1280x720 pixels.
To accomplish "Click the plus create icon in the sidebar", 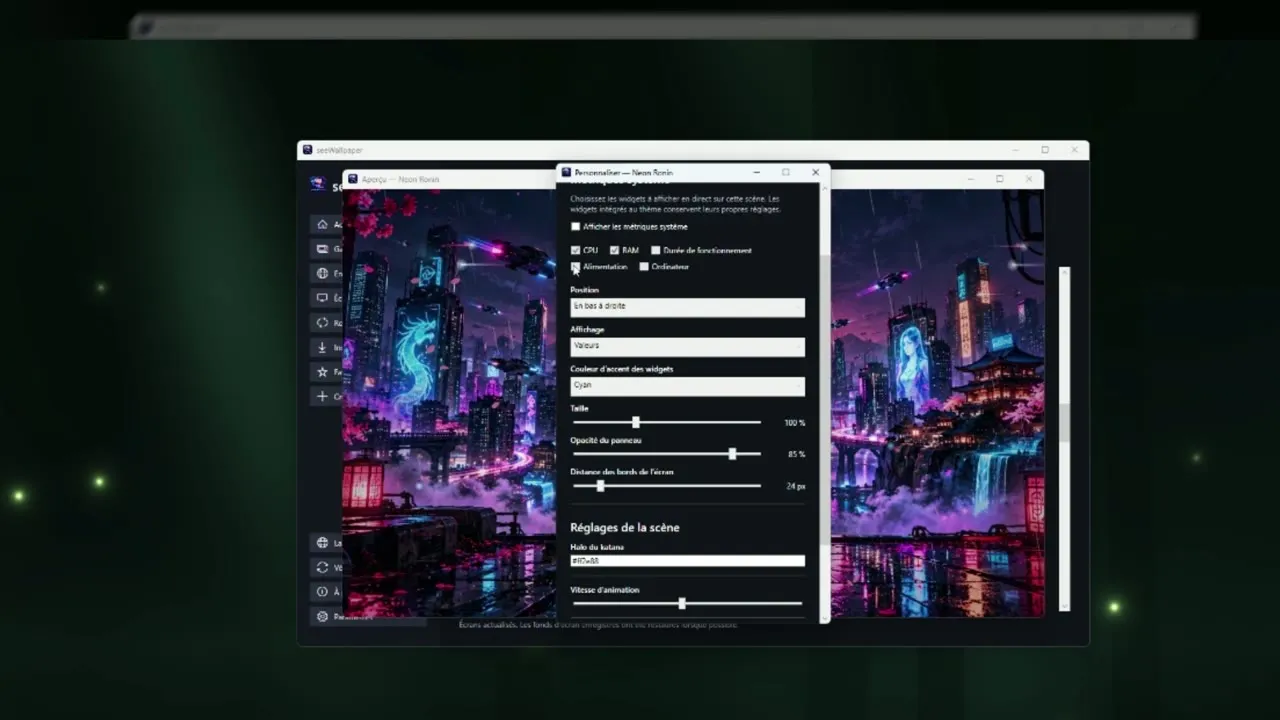I will click(322, 396).
